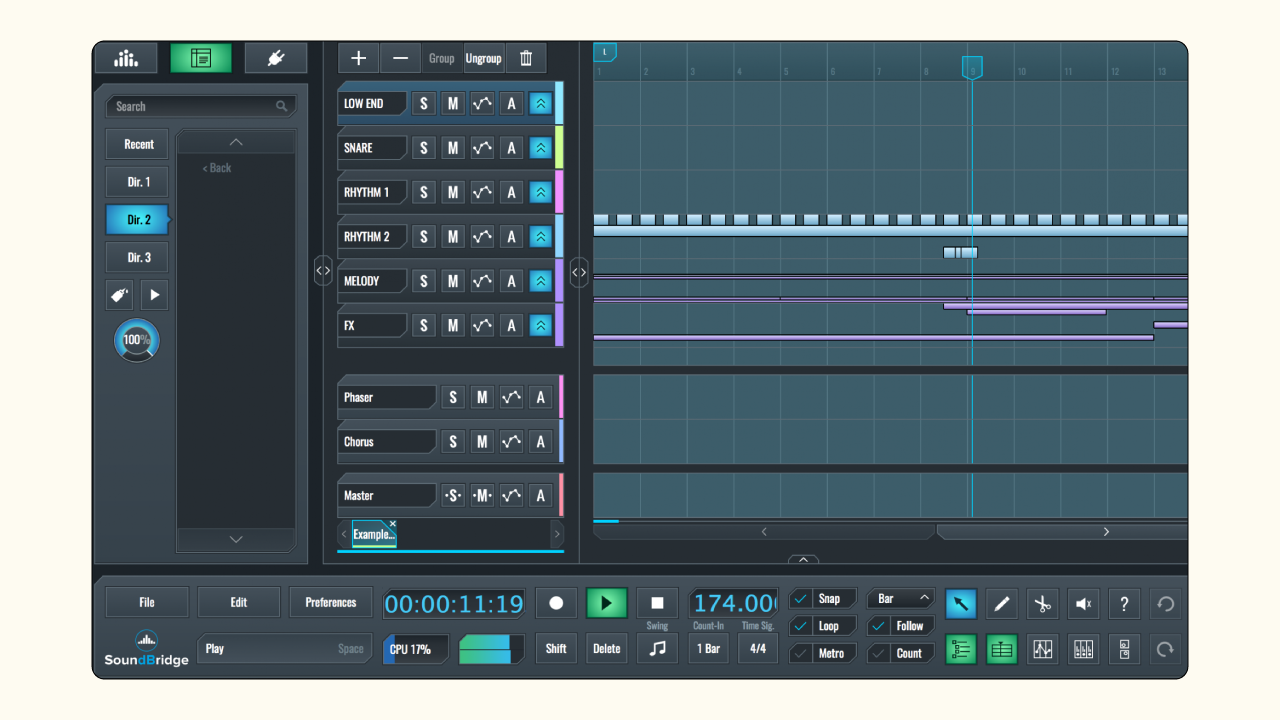Start recording with the record button

coord(556,603)
